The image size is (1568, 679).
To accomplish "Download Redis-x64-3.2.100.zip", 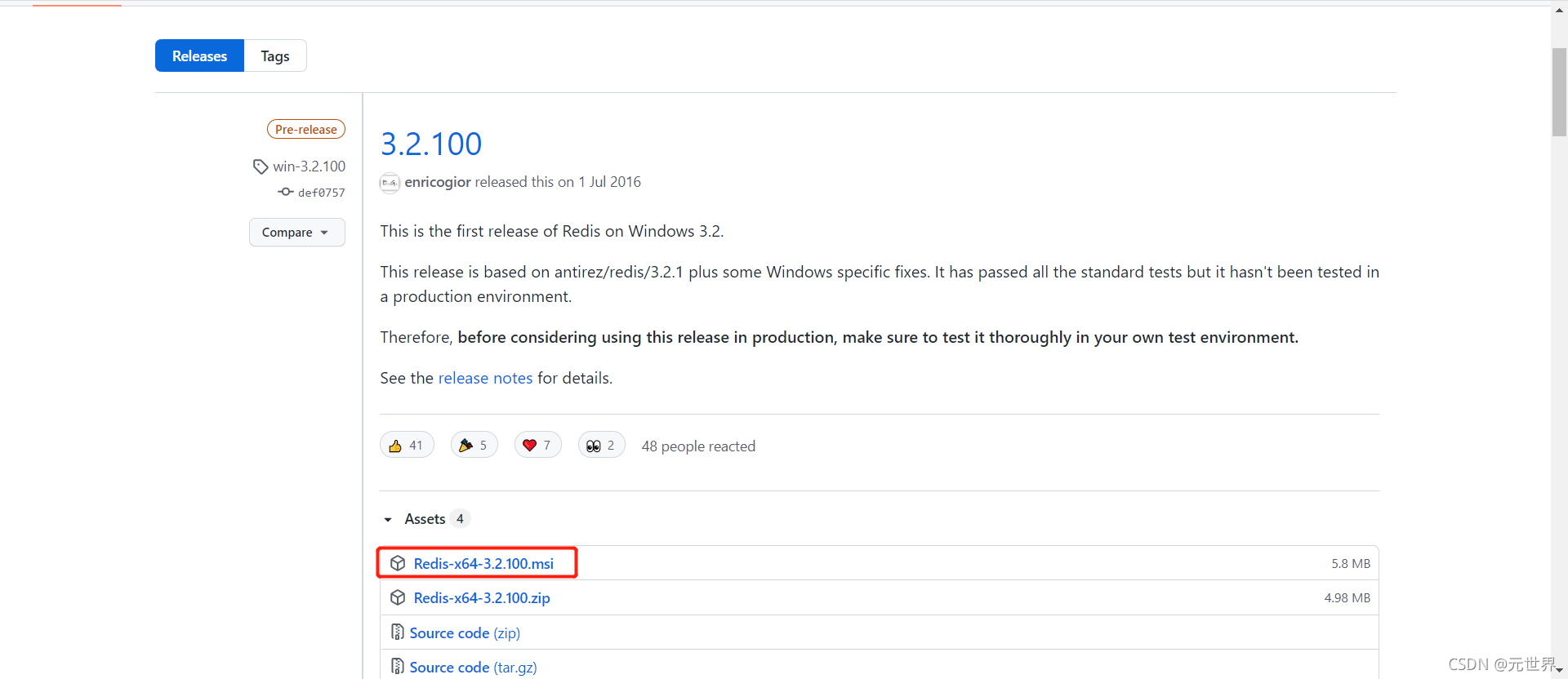I will [482, 597].
